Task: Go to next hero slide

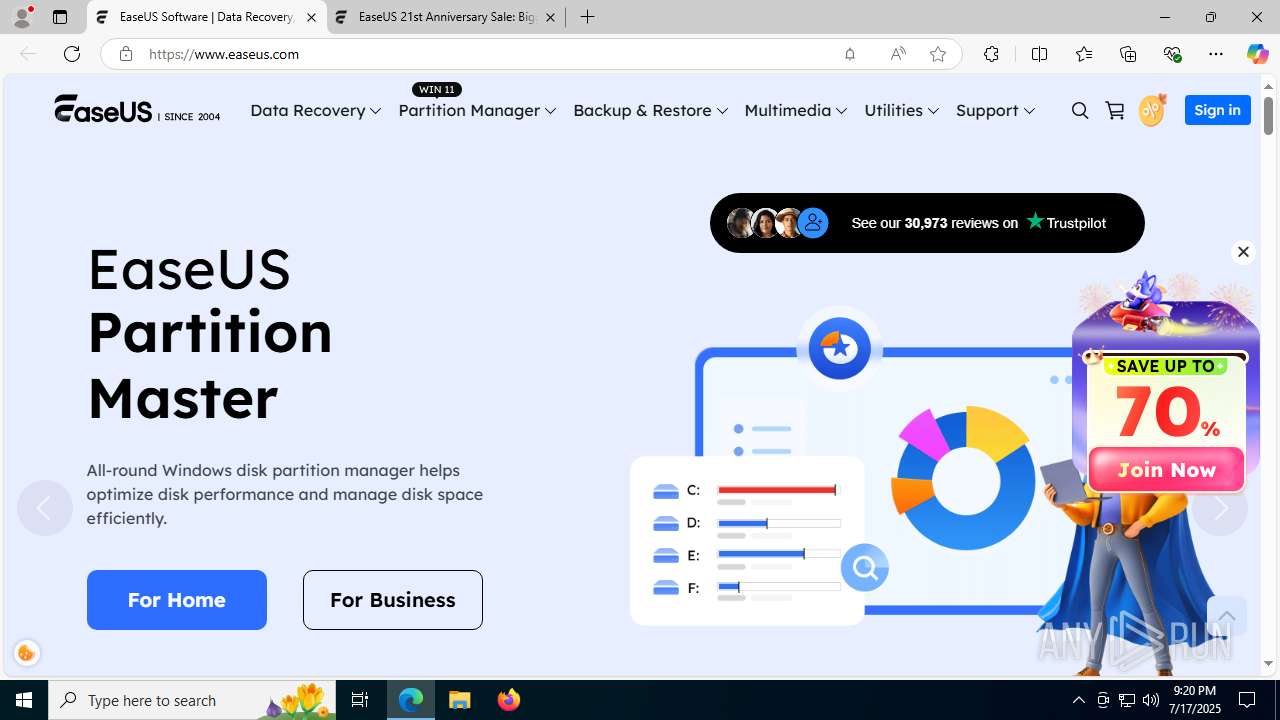Action: [1220, 508]
